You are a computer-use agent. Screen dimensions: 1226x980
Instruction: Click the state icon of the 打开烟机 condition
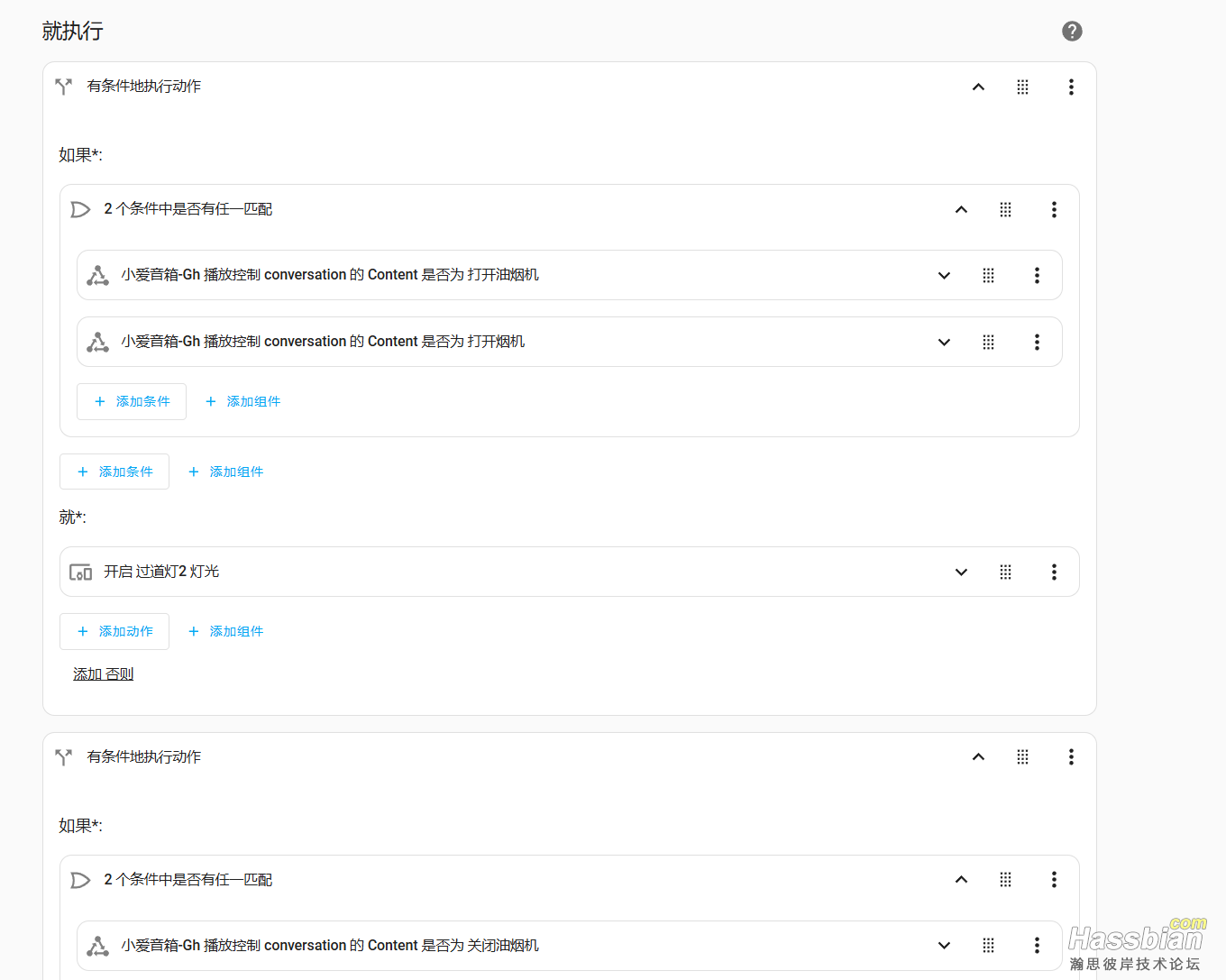(x=97, y=342)
